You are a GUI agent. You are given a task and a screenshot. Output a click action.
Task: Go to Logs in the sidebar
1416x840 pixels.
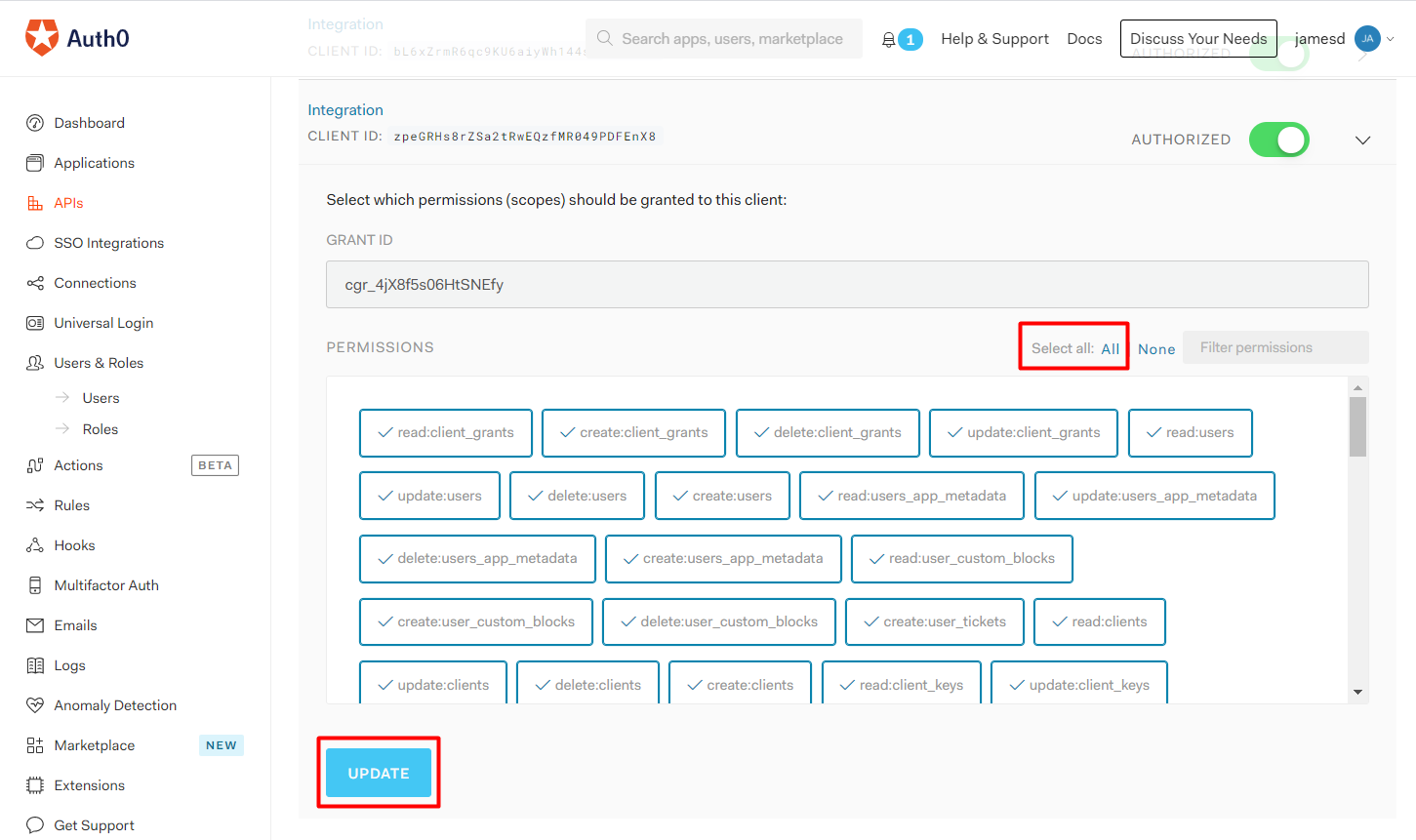[70, 665]
